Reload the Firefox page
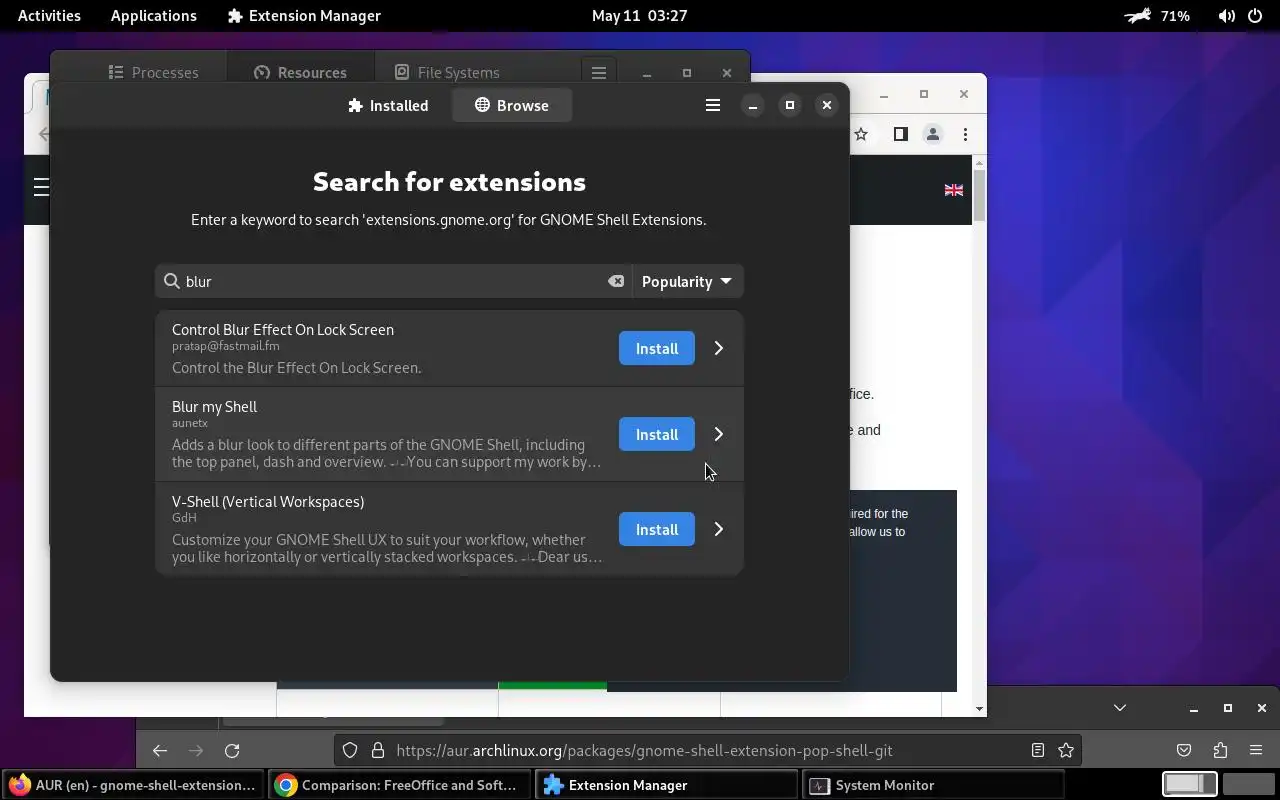 click(x=232, y=750)
